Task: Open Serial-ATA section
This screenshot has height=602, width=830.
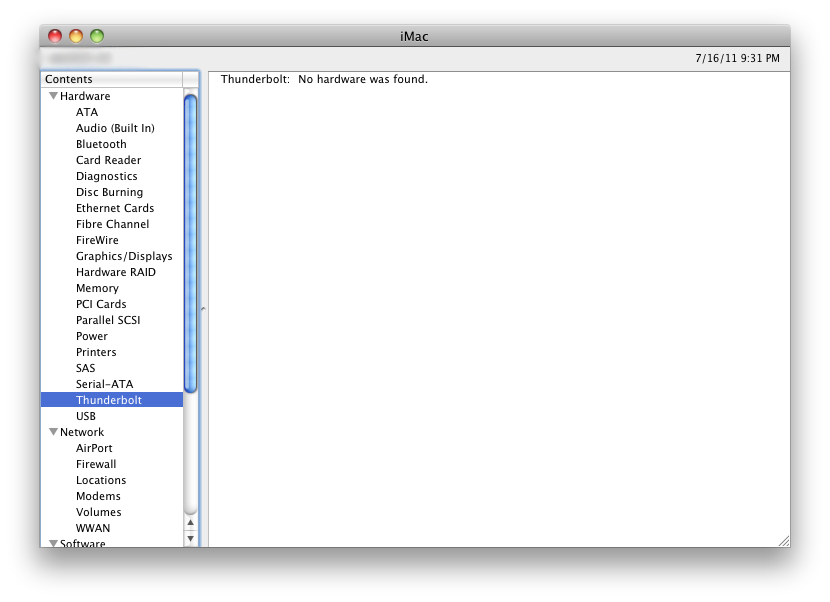Action: 104,384
